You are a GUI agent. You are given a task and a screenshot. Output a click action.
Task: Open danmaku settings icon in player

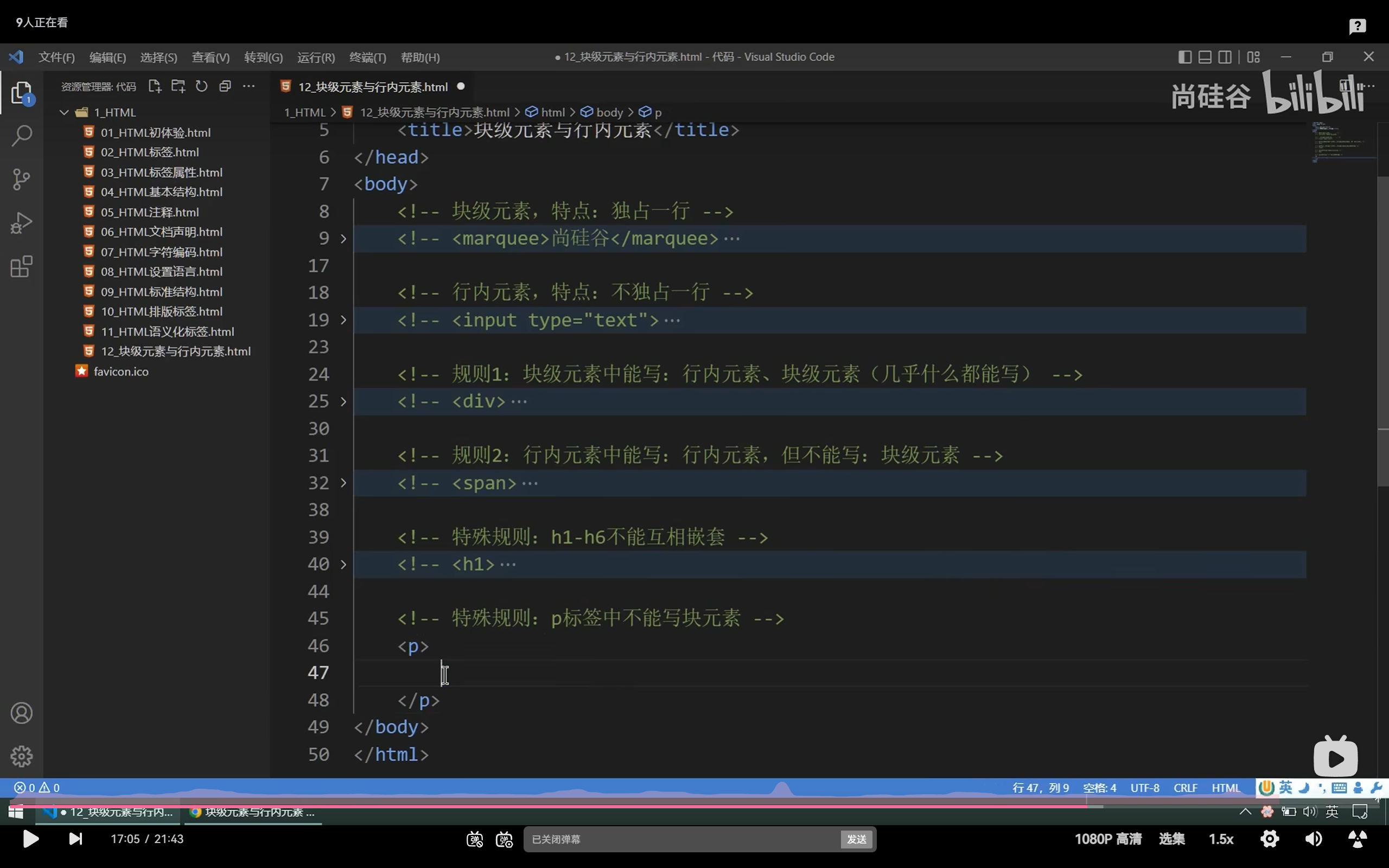point(505,839)
